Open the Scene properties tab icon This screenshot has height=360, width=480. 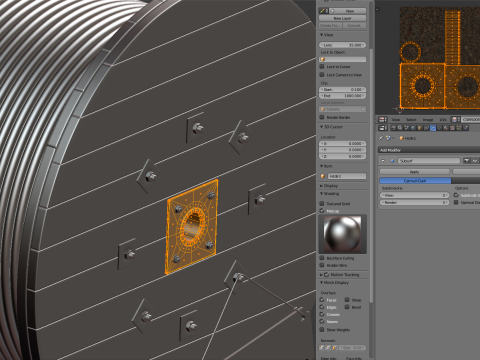(x=407, y=128)
